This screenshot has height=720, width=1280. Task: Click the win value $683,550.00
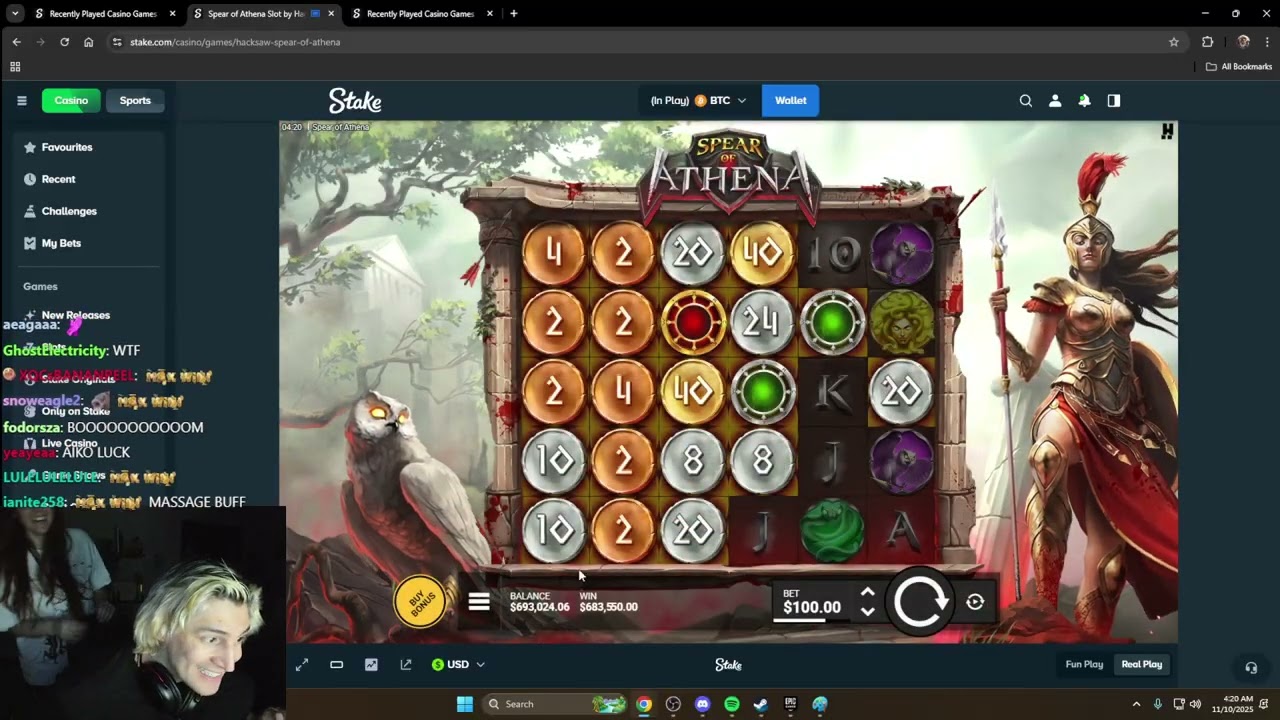(608, 607)
